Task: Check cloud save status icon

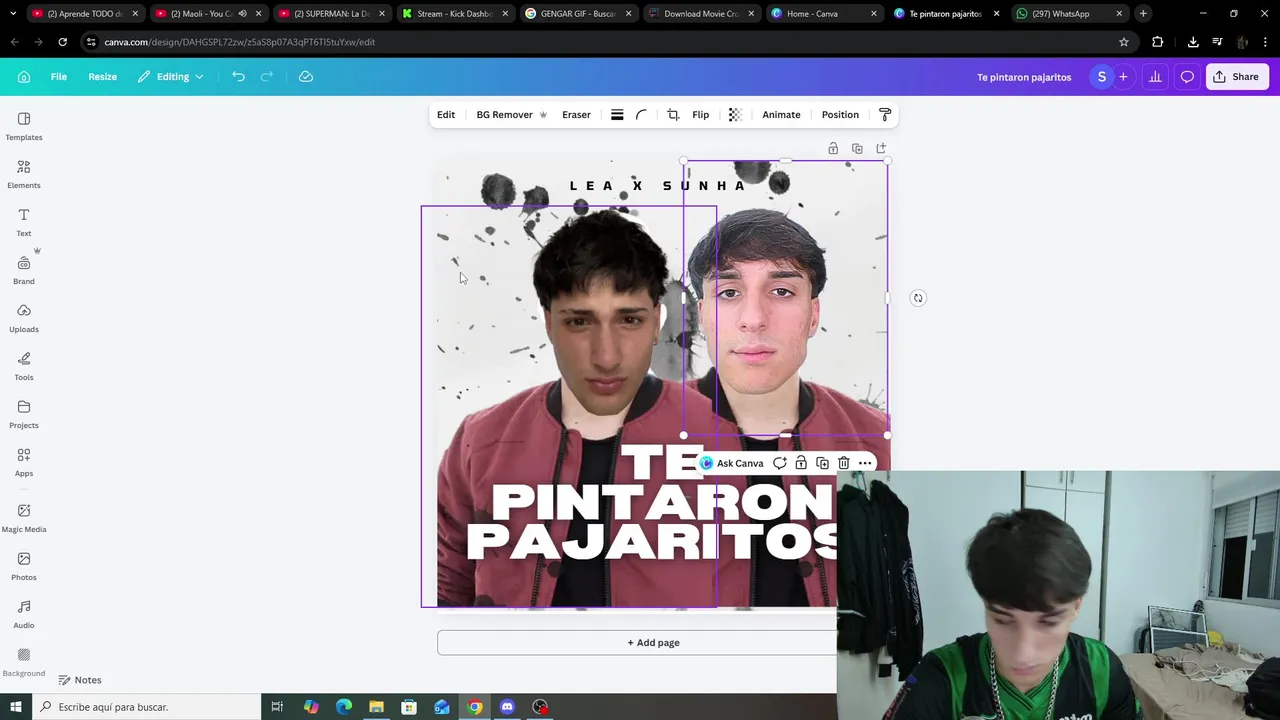Action: [x=306, y=77]
